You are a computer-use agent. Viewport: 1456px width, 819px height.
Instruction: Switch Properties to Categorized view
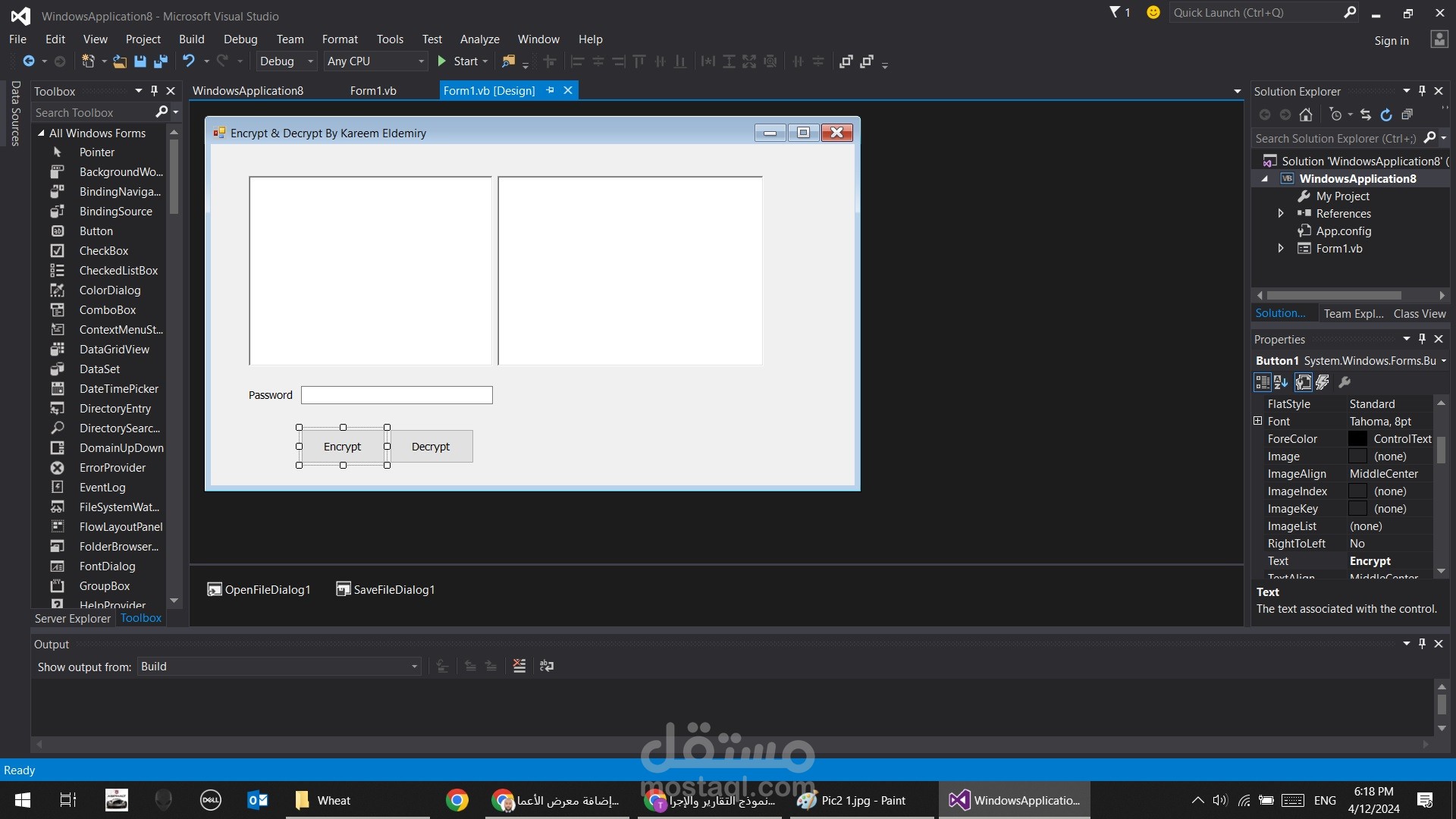coord(1263,382)
